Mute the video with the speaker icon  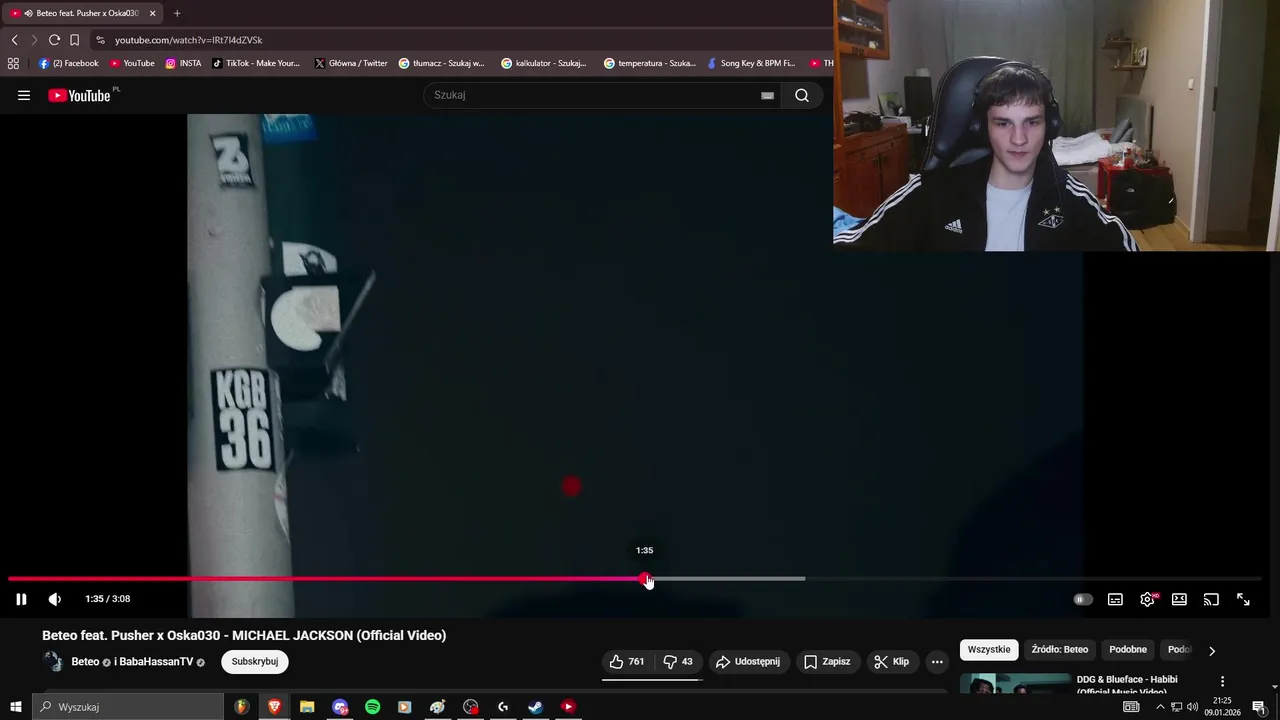click(55, 599)
